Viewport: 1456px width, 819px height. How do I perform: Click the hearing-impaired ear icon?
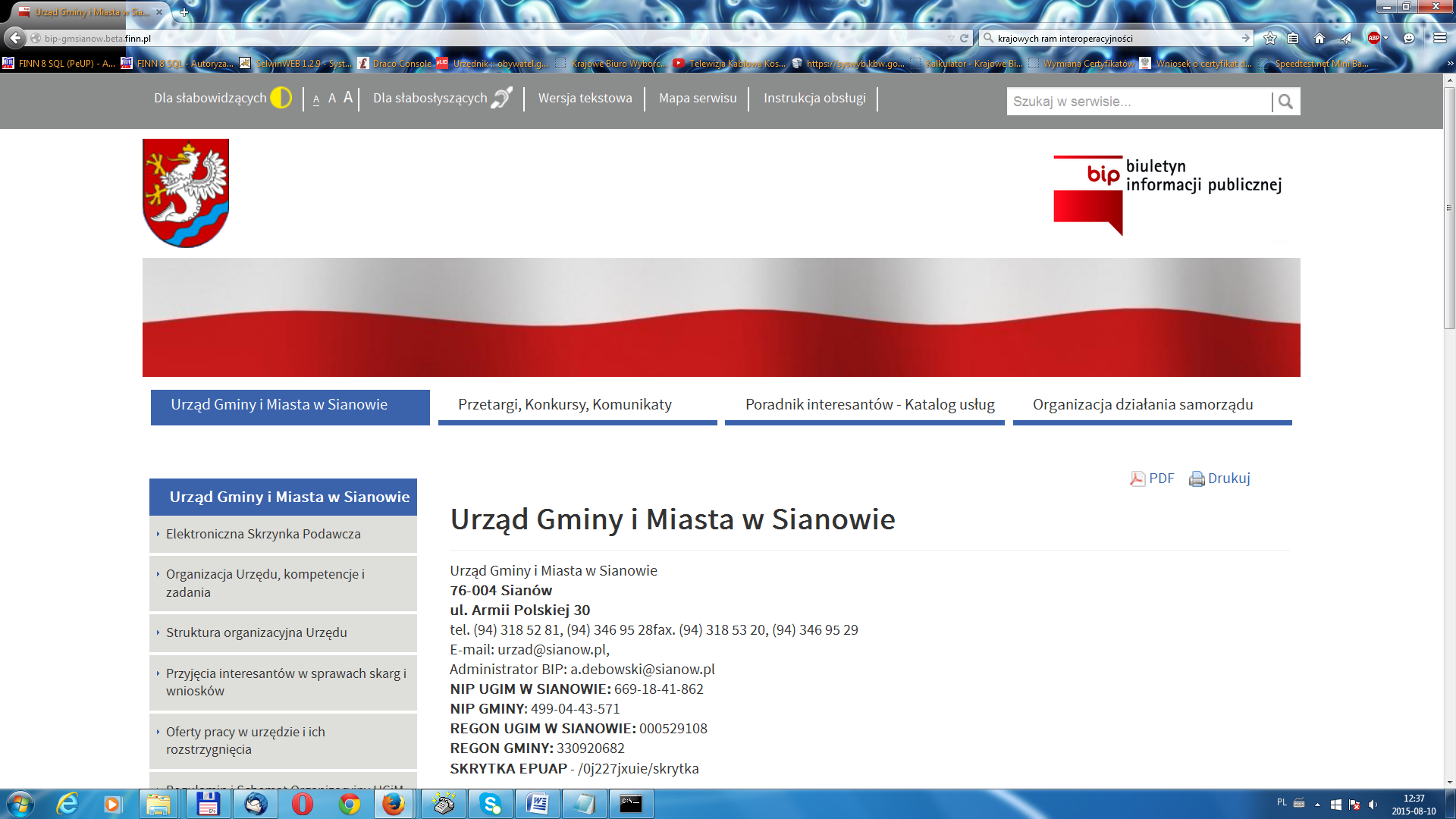(x=502, y=98)
